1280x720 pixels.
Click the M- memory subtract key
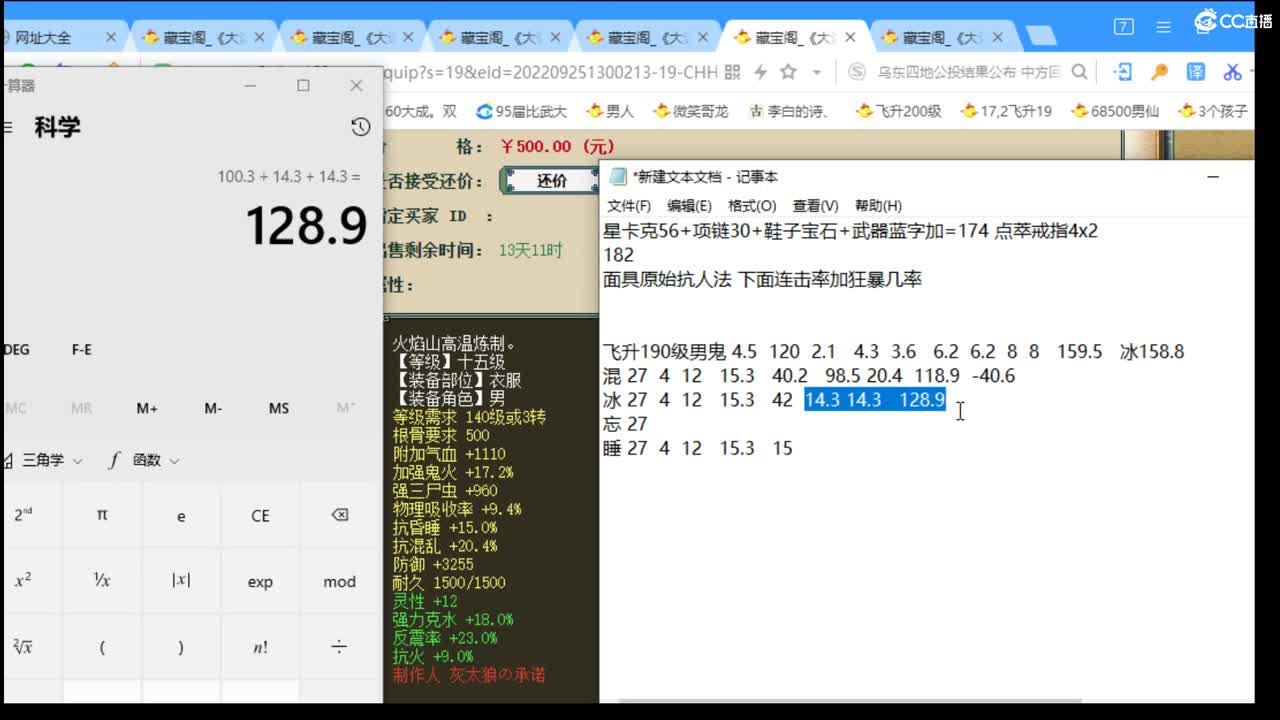click(x=213, y=408)
